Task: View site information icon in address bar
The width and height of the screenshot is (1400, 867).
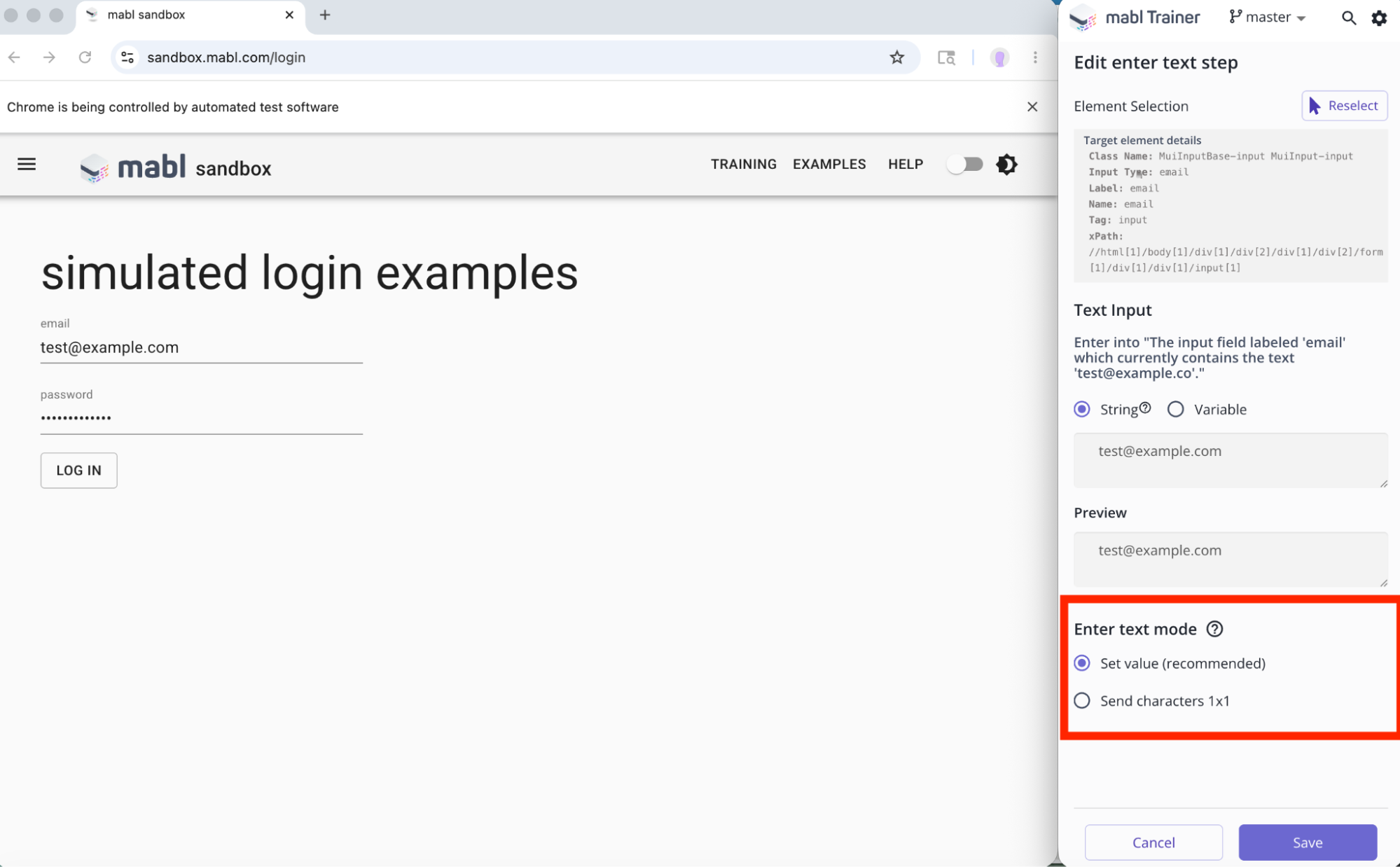Action: [127, 57]
